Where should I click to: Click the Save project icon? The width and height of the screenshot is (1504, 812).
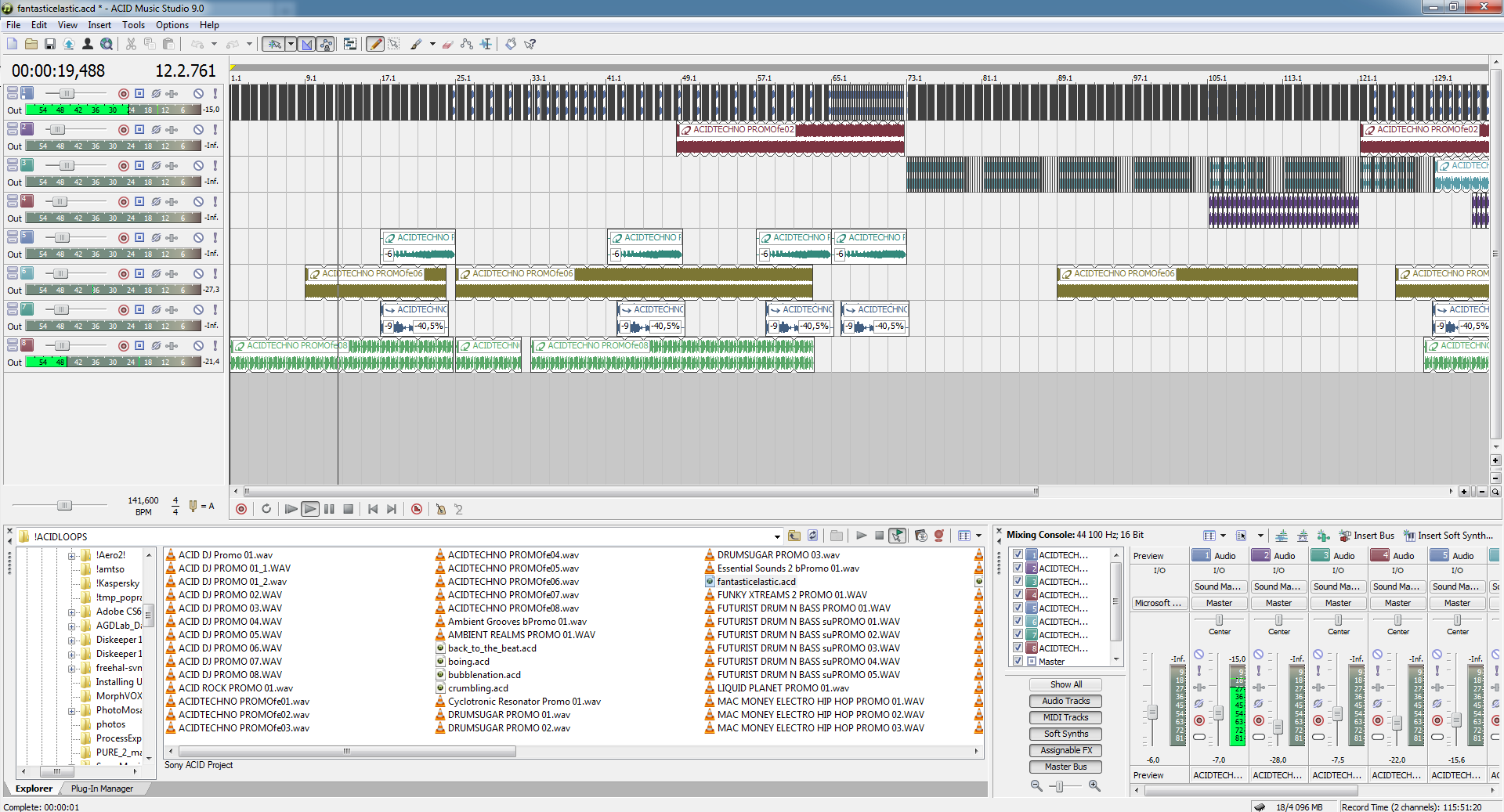[x=50, y=44]
